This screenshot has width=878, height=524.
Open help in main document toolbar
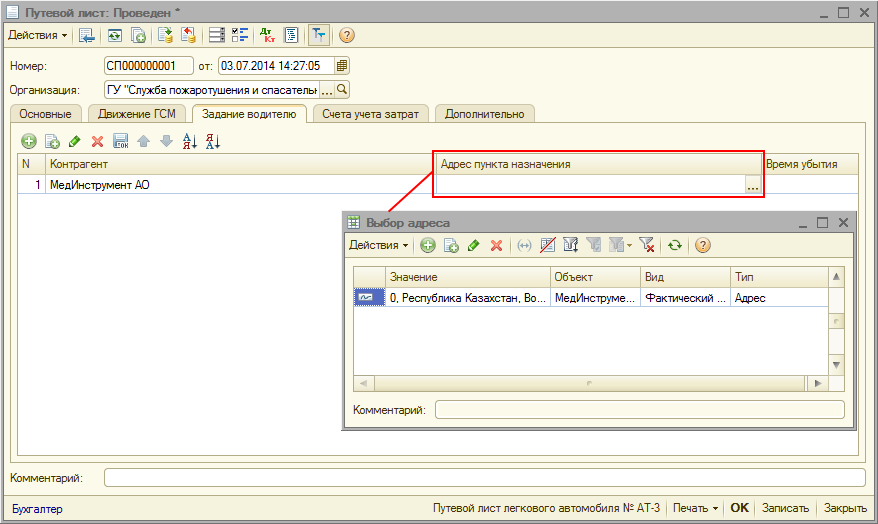tap(347, 35)
